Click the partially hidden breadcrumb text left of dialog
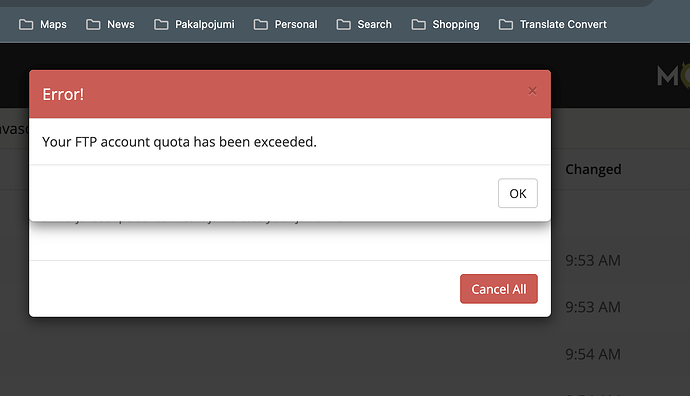Screen dimensions: 690x396 coord(14,129)
